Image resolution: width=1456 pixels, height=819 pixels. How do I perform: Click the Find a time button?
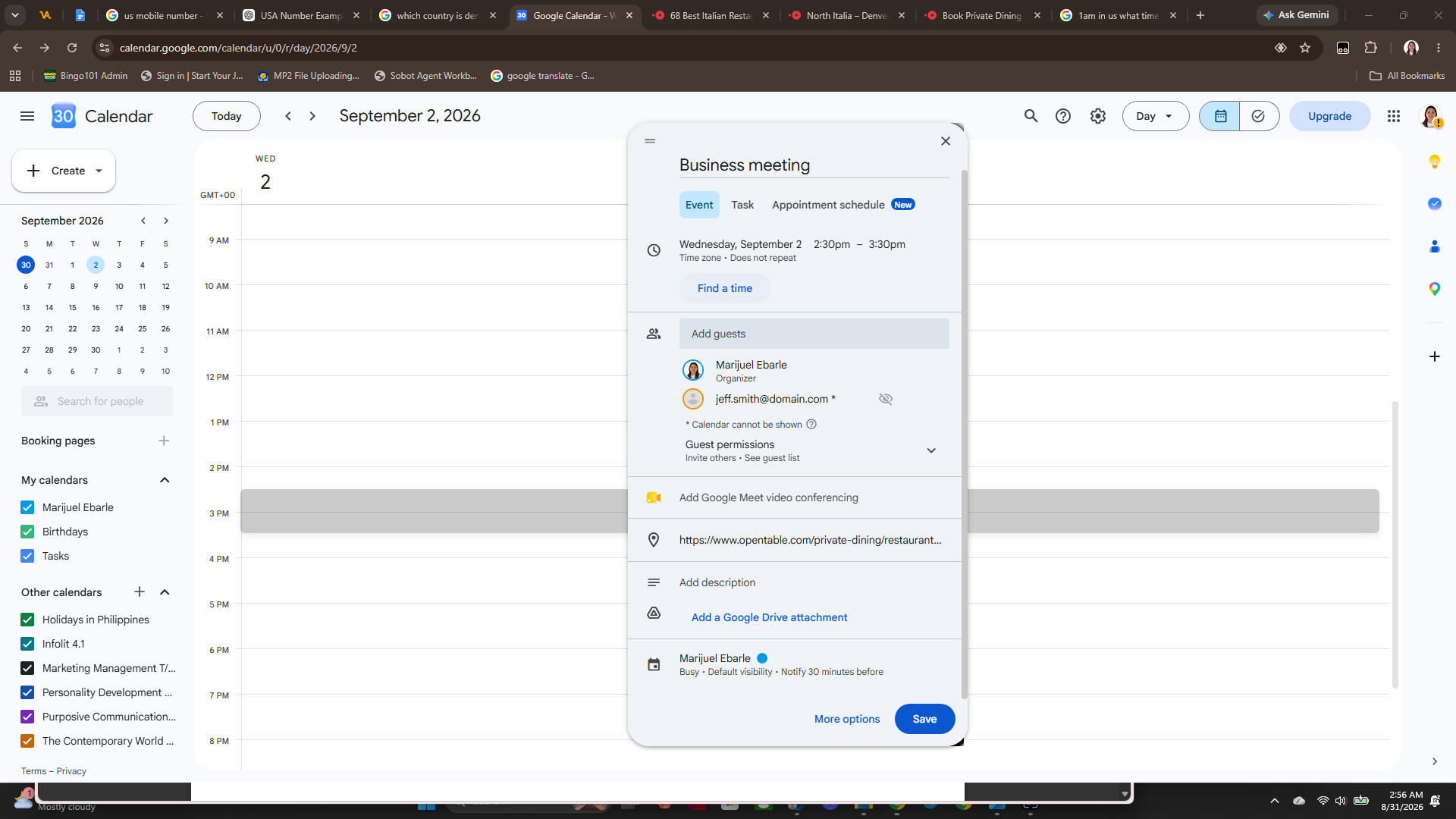[x=725, y=288]
